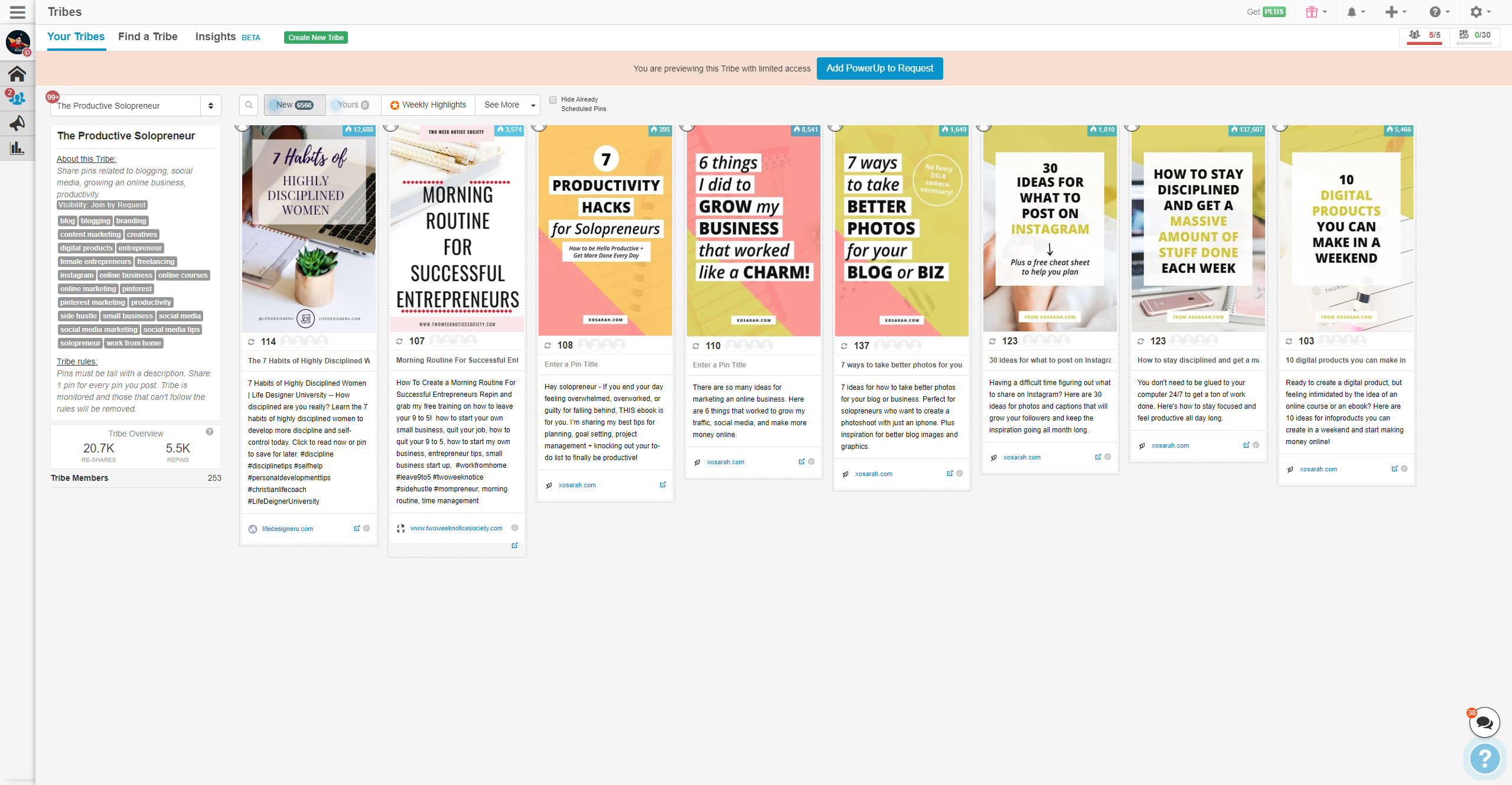Open the notifications bell icon

(x=1351, y=12)
